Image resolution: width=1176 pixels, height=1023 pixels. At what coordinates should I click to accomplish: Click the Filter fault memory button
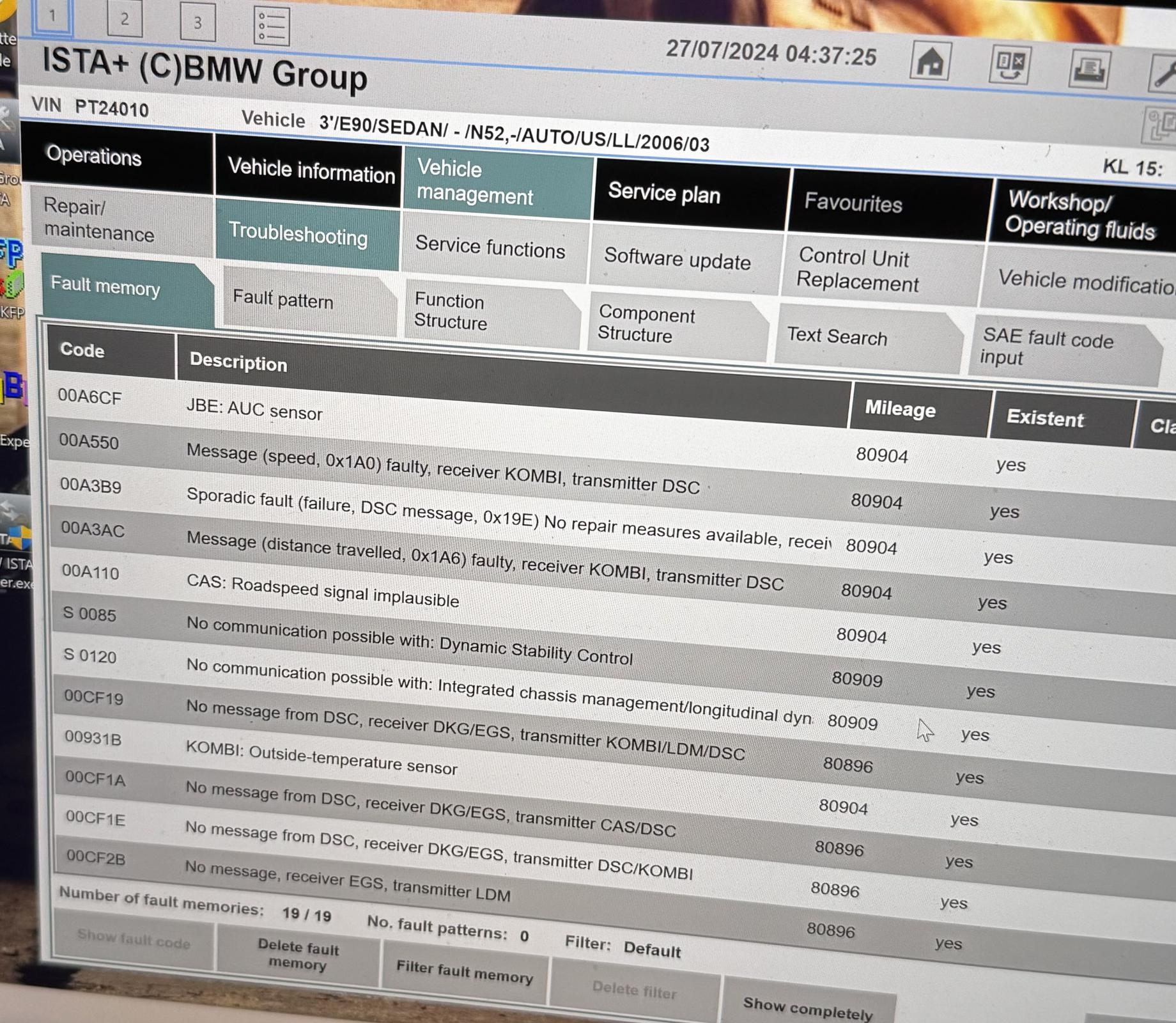[464, 972]
